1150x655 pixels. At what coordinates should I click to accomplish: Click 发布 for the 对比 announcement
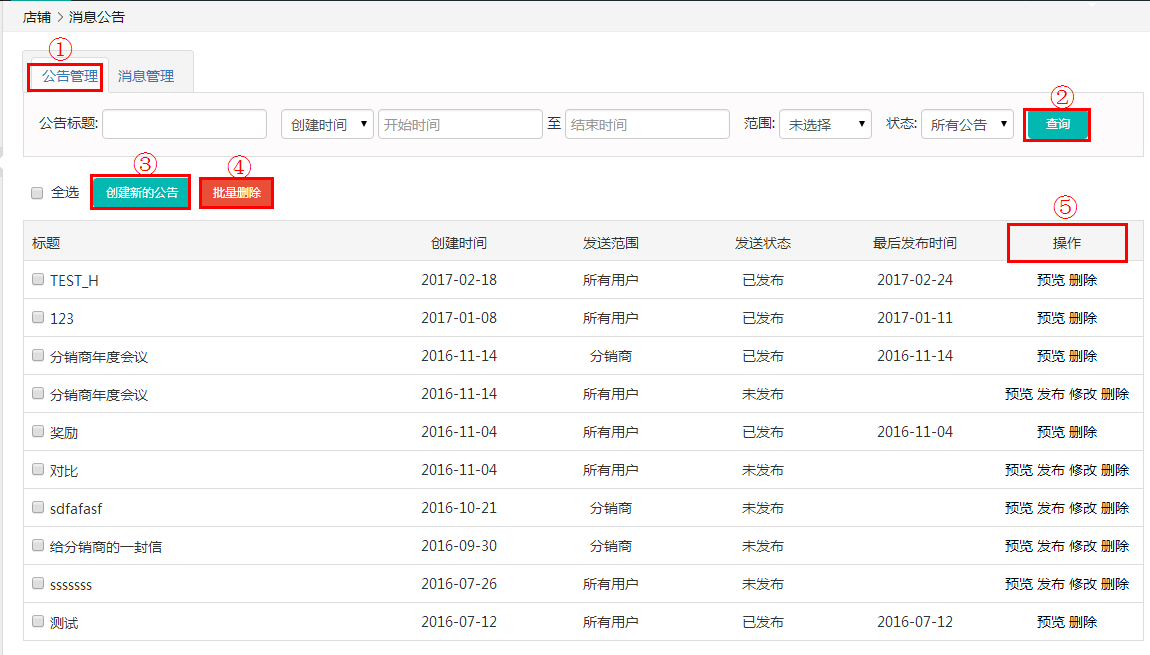[1051, 470]
